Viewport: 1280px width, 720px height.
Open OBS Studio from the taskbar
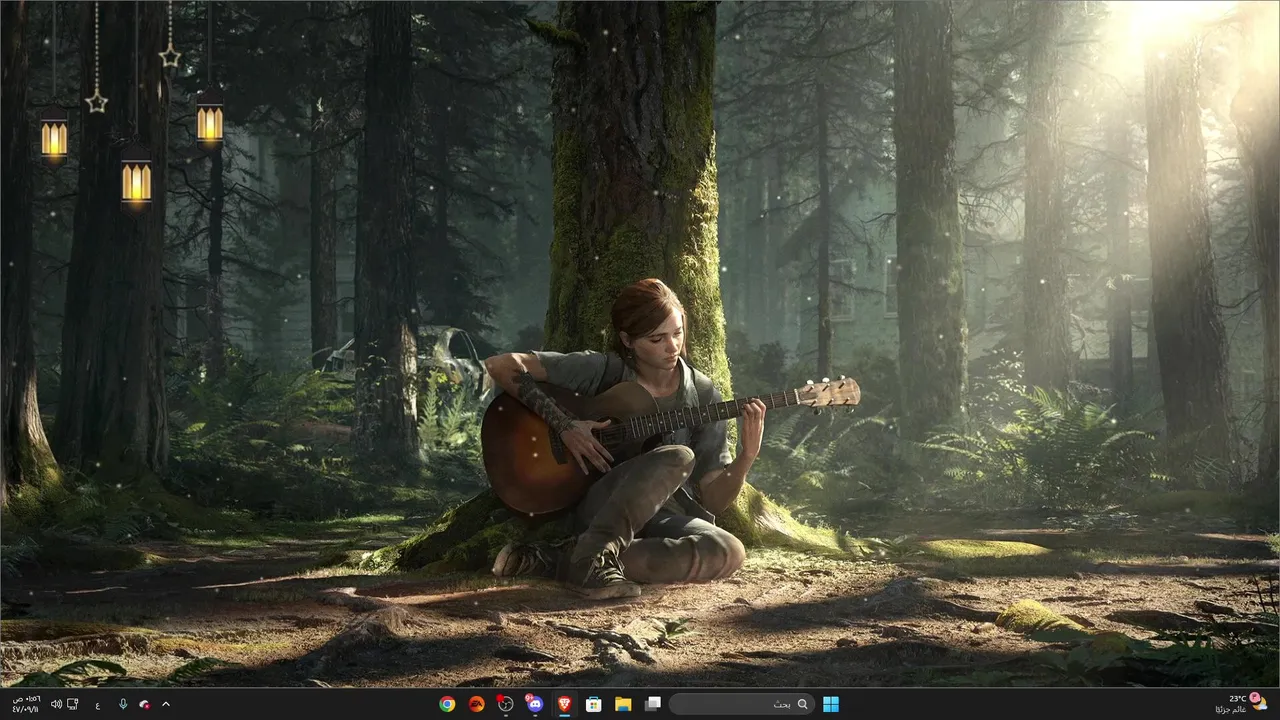click(x=505, y=704)
